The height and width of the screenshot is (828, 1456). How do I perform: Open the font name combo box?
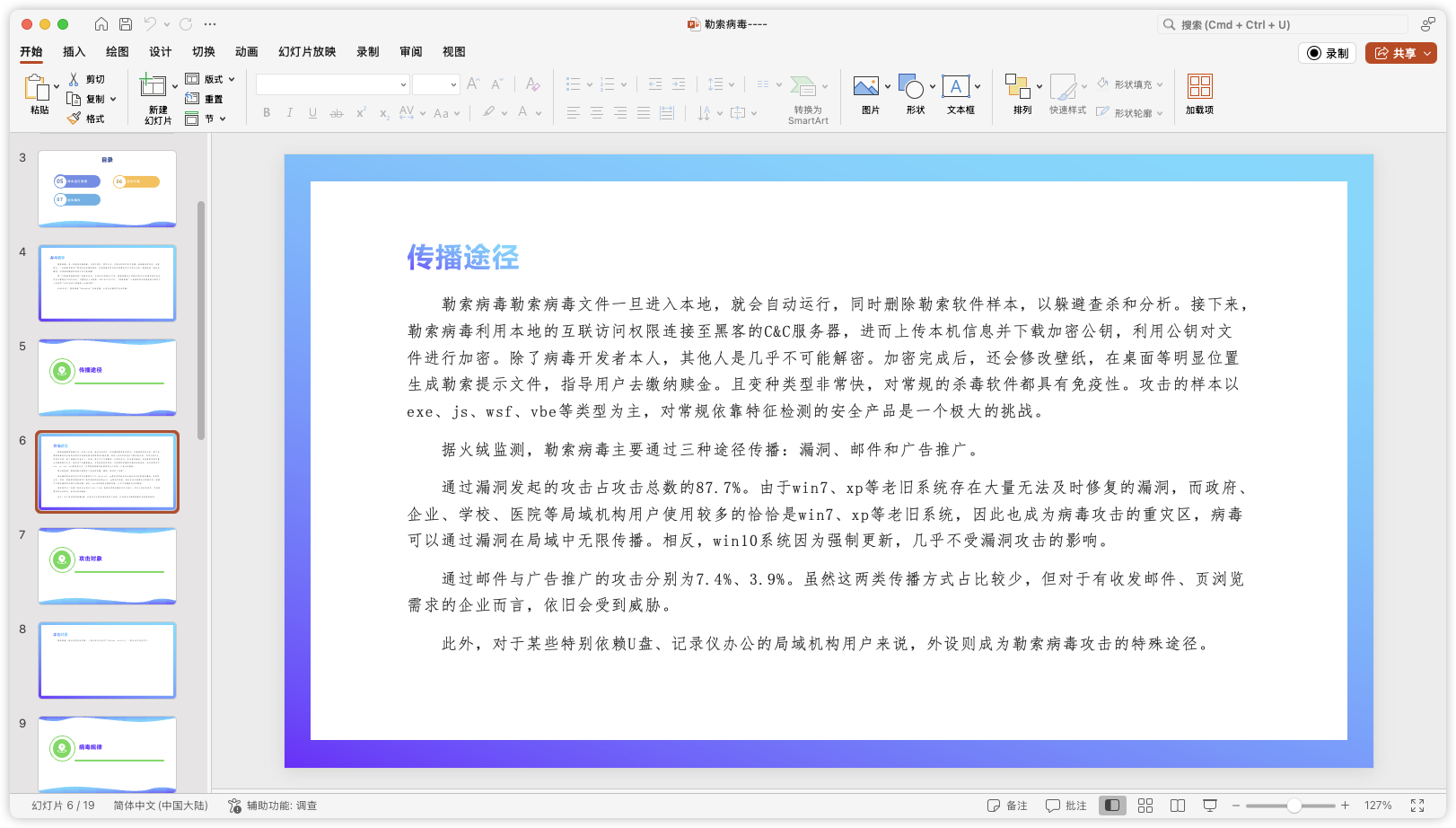[332, 84]
